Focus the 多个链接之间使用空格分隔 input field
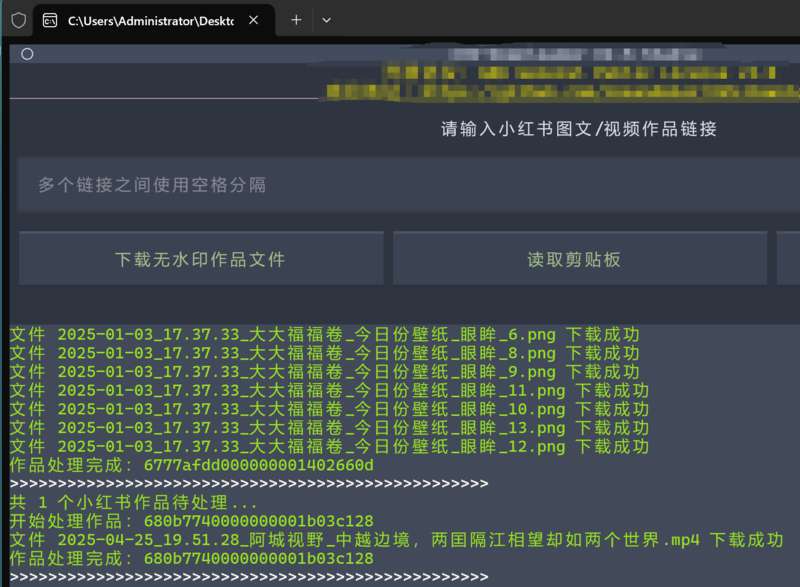800x587 pixels. point(400,185)
